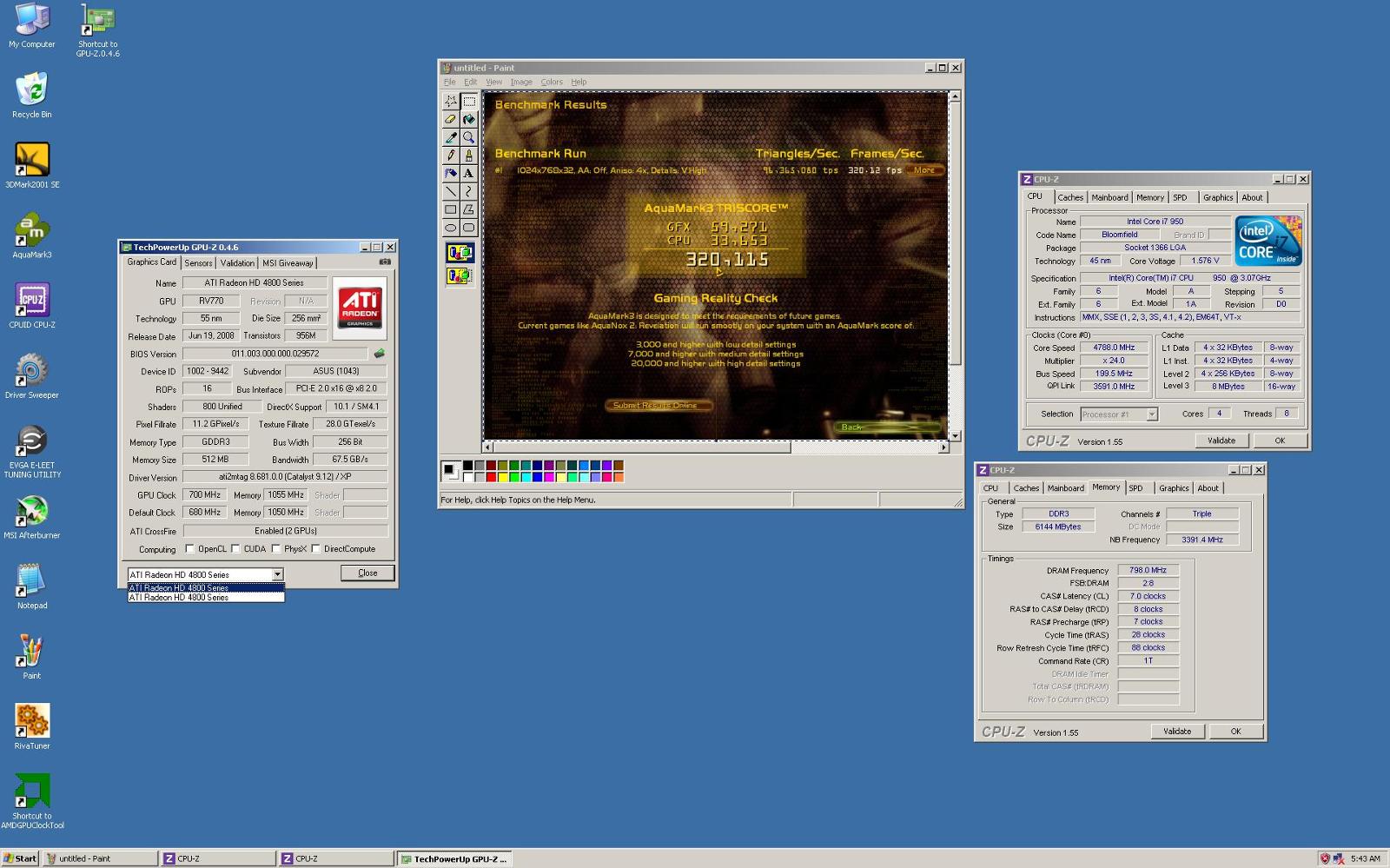Open the Colors menu in Paint
The width and height of the screenshot is (1390, 868).
552,82
